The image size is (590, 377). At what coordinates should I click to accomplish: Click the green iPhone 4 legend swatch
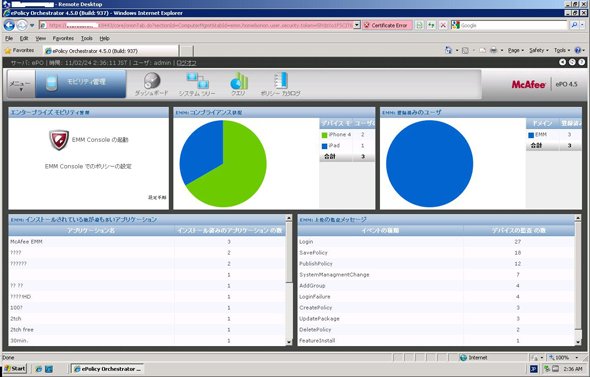click(324, 135)
